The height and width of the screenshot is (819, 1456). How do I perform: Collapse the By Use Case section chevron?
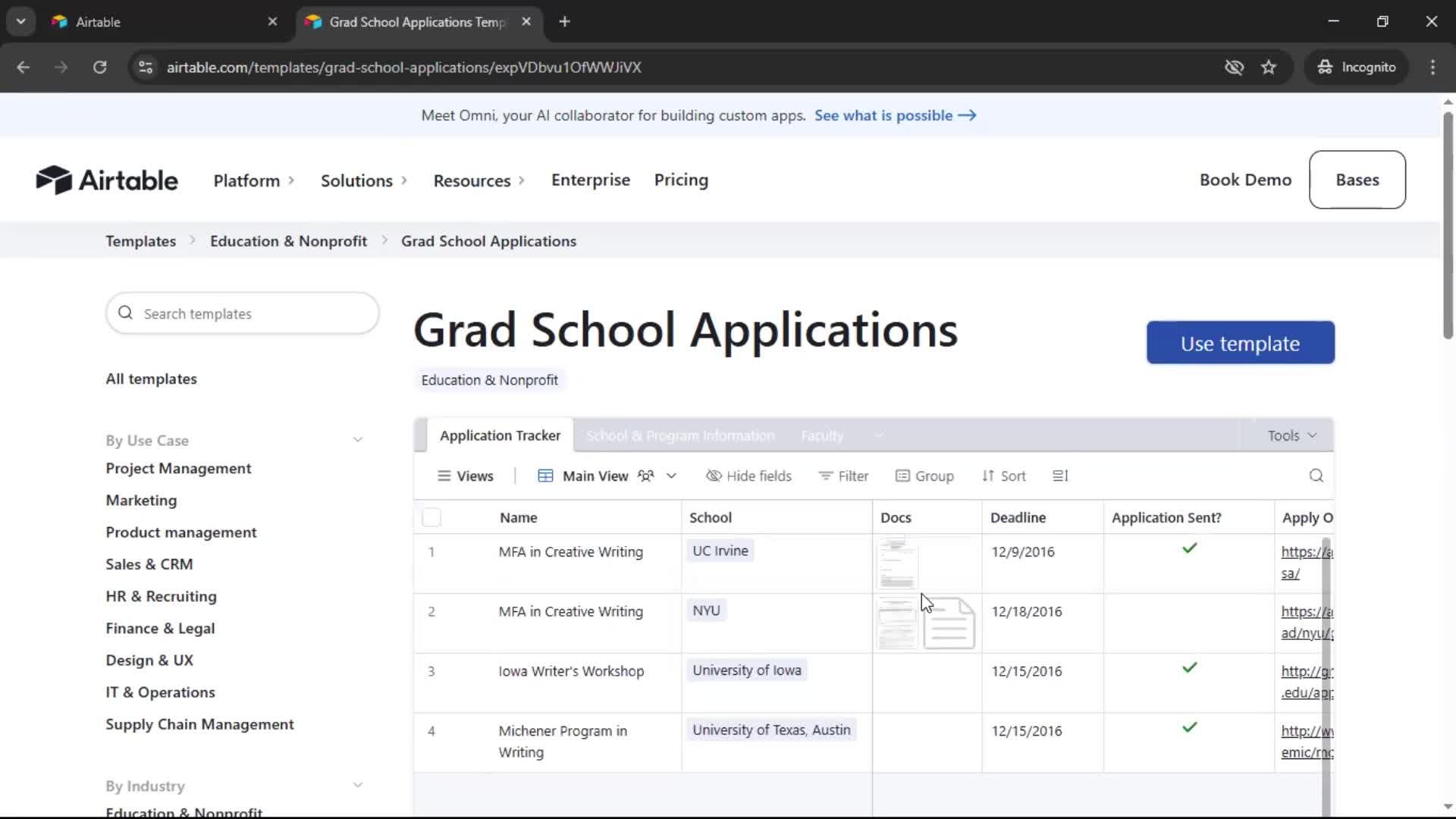[358, 440]
